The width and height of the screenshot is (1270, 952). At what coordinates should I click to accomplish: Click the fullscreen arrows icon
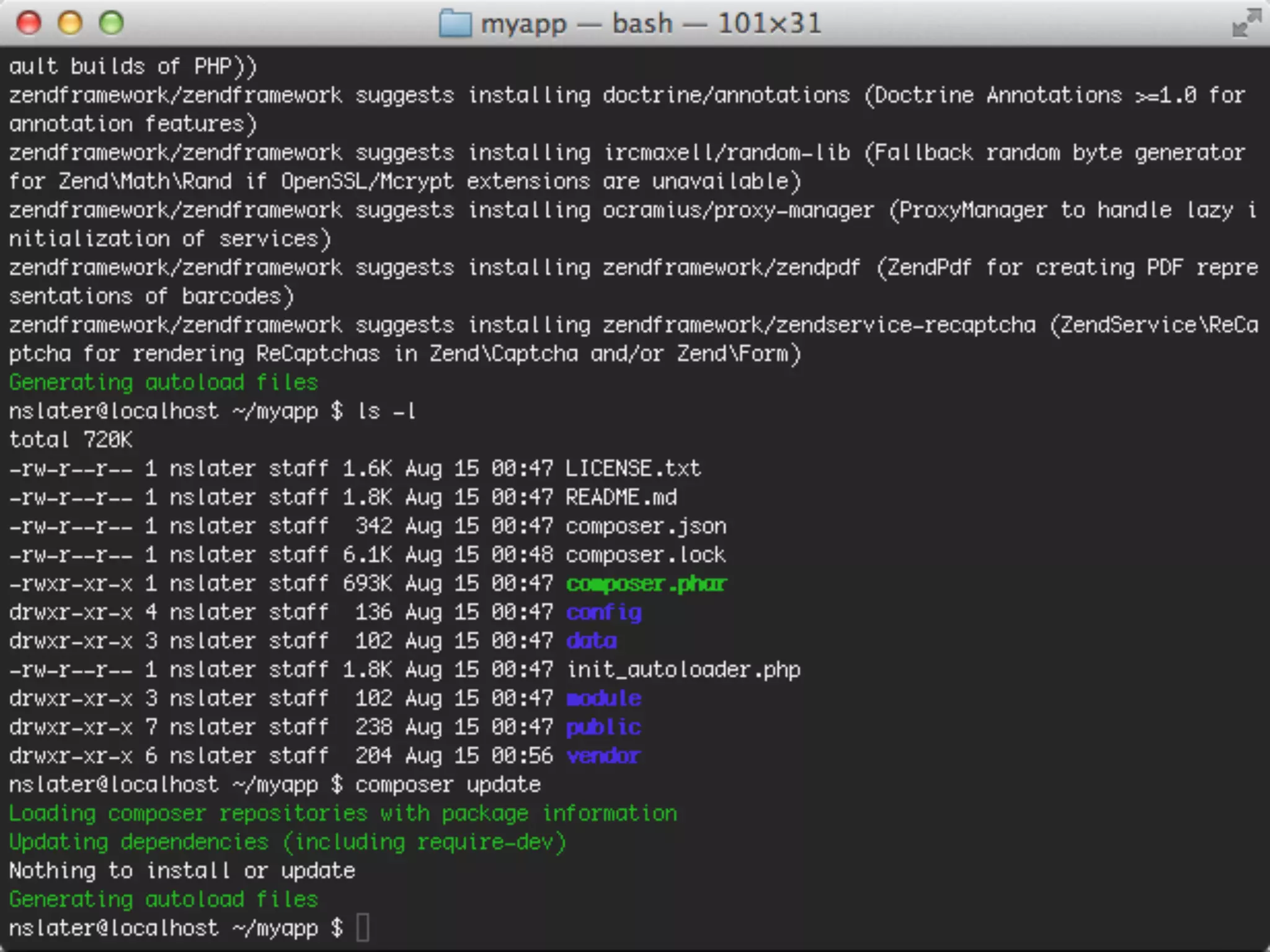(x=1246, y=24)
